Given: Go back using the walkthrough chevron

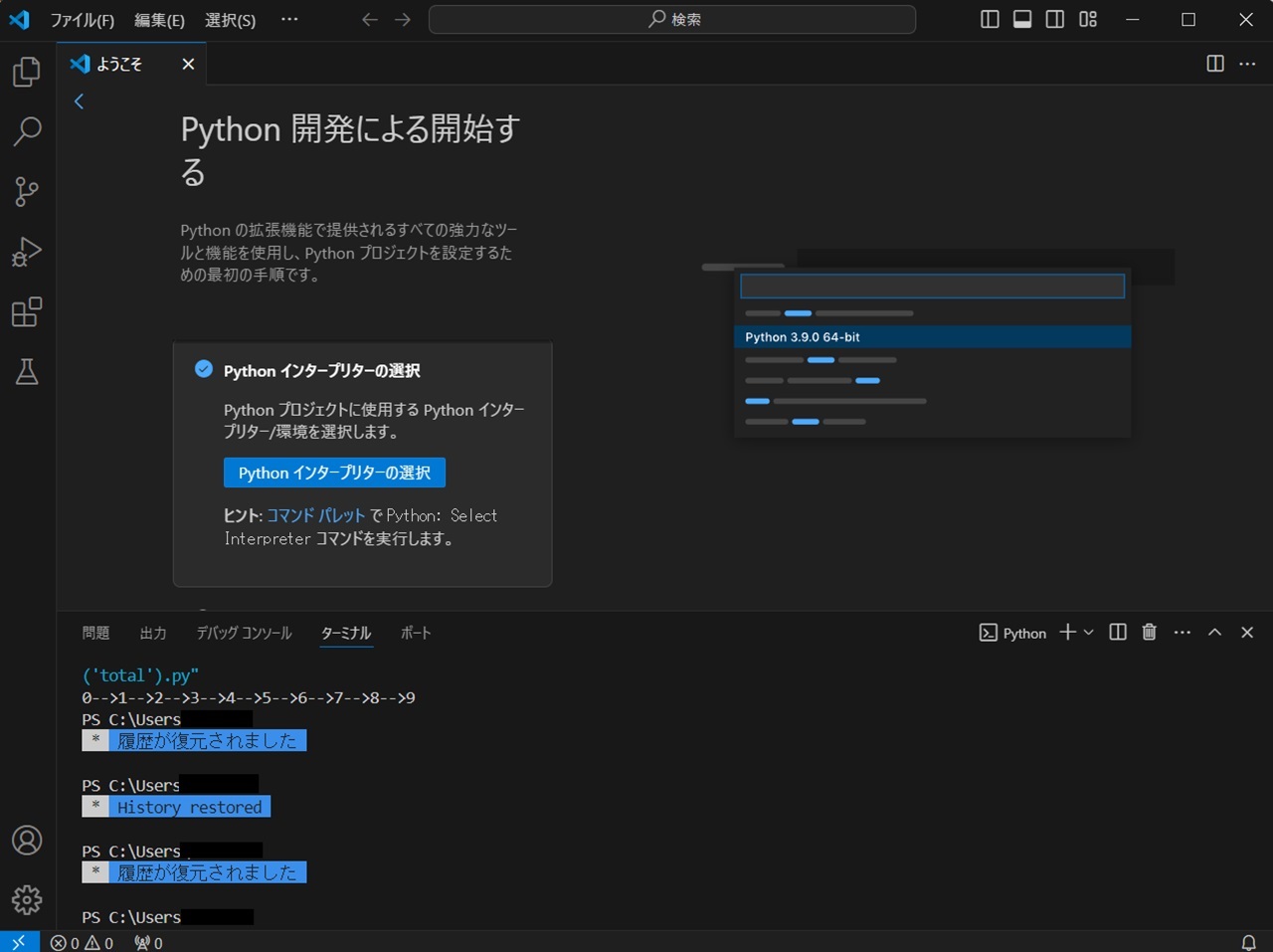Looking at the screenshot, I should pyautogui.click(x=79, y=101).
